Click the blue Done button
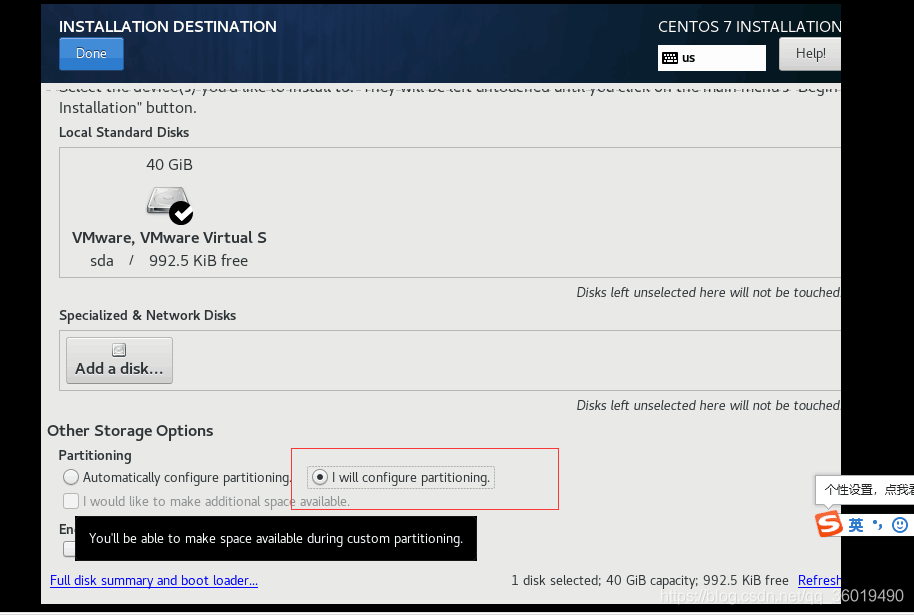Image resolution: width=914 pixels, height=615 pixels. 91,54
